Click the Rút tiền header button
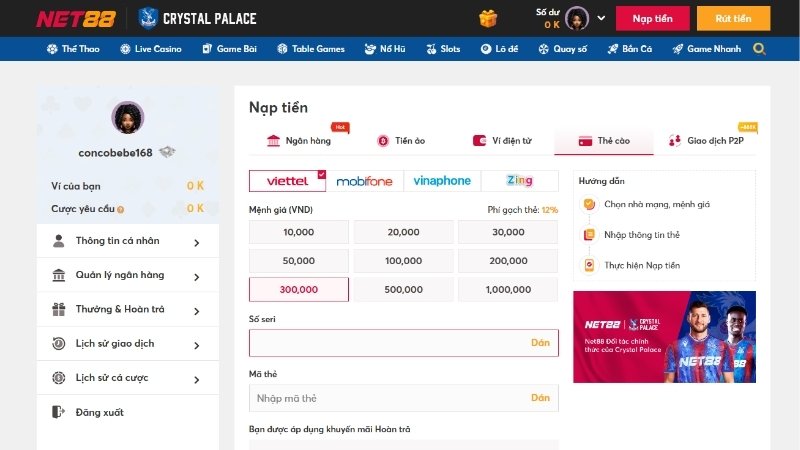Image resolution: width=800 pixels, height=450 pixels. point(733,18)
